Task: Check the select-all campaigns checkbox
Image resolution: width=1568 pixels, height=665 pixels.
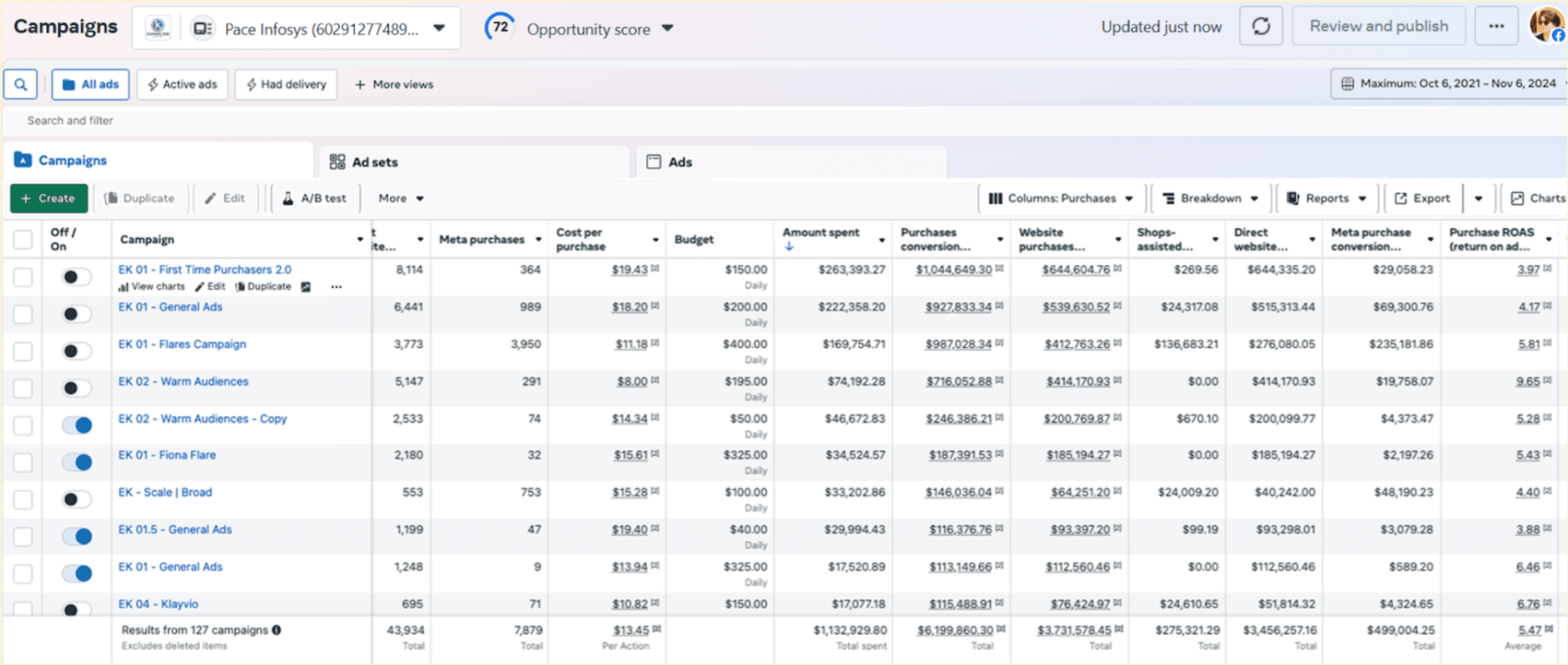Action: [23, 239]
